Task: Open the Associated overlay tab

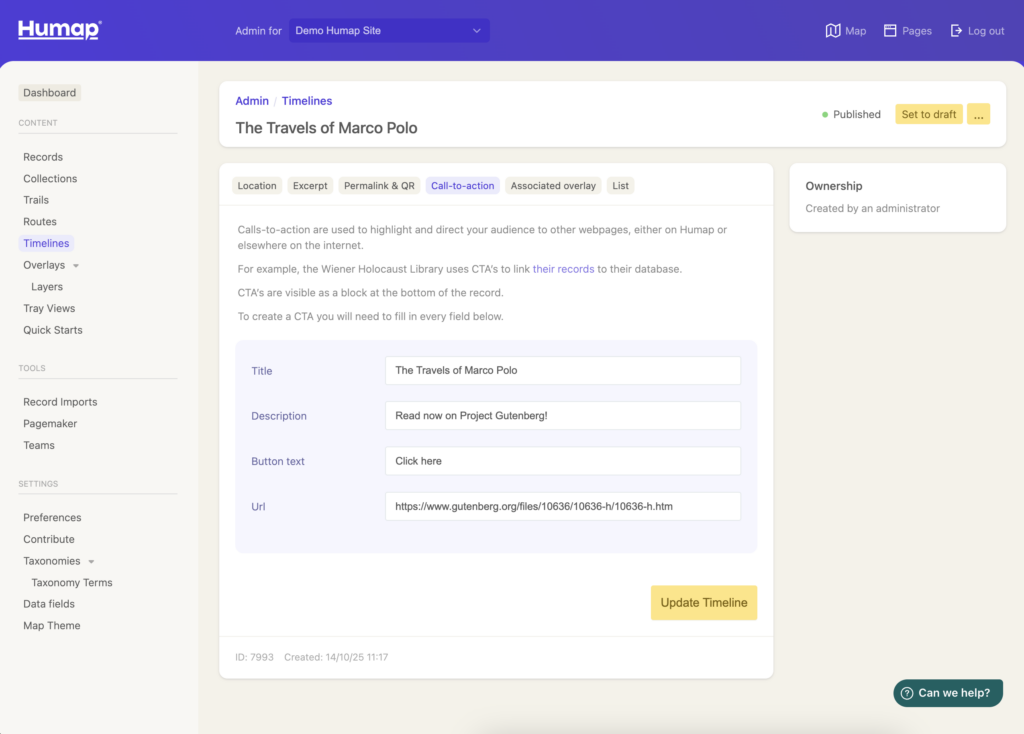Action: [553, 186]
